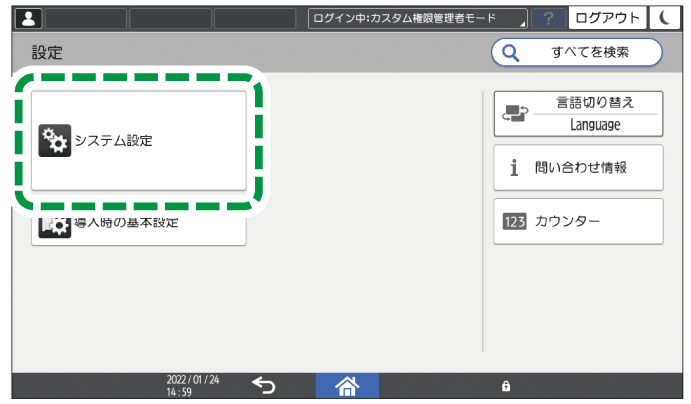
Task: Click the user profile icon
Action: point(29,19)
